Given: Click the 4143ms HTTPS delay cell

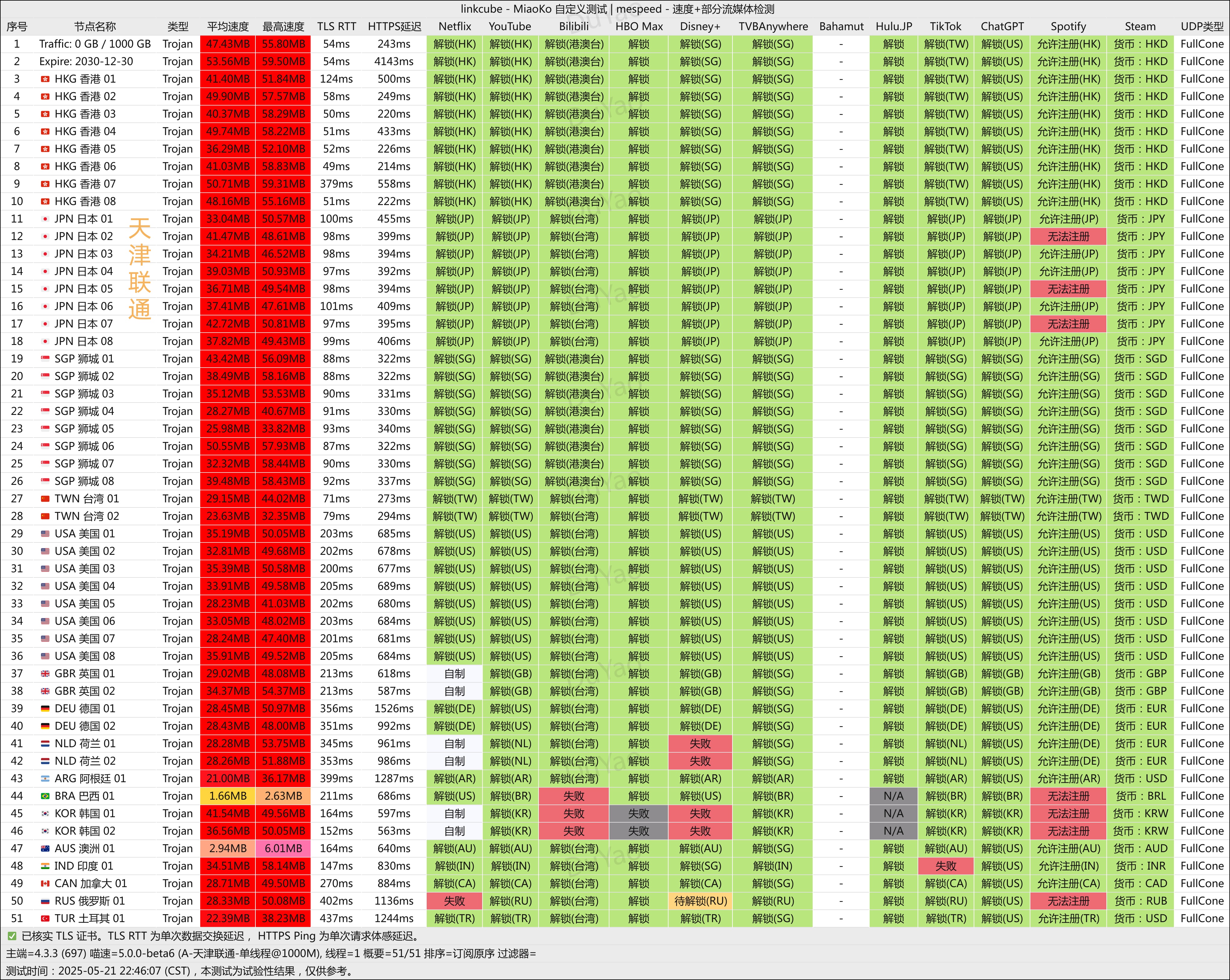Looking at the screenshot, I should coord(394,62).
